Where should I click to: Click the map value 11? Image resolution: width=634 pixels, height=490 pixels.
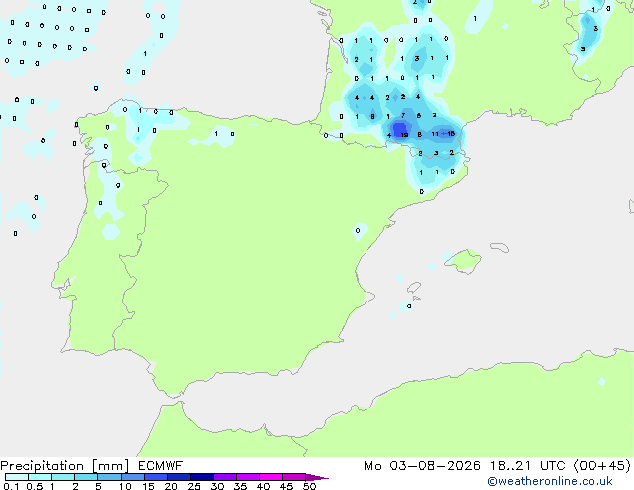pos(435,134)
